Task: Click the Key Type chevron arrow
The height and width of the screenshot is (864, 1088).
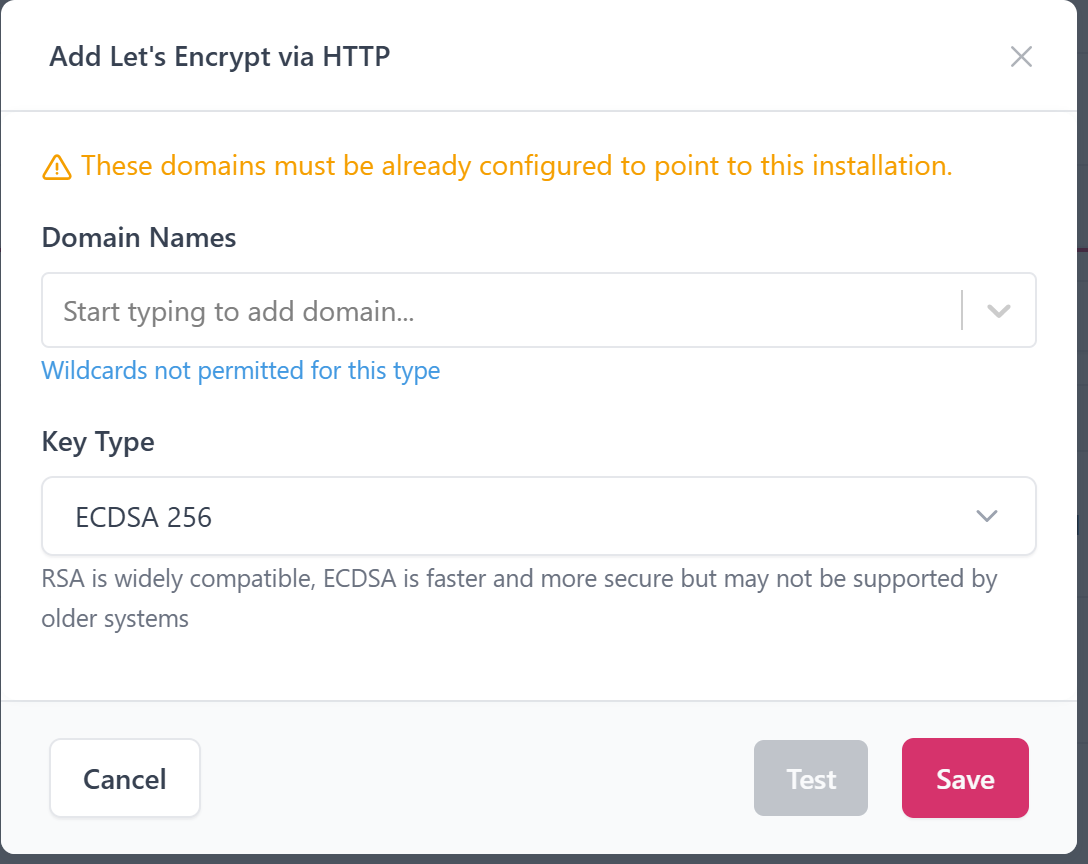Action: pyautogui.click(x=986, y=516)
